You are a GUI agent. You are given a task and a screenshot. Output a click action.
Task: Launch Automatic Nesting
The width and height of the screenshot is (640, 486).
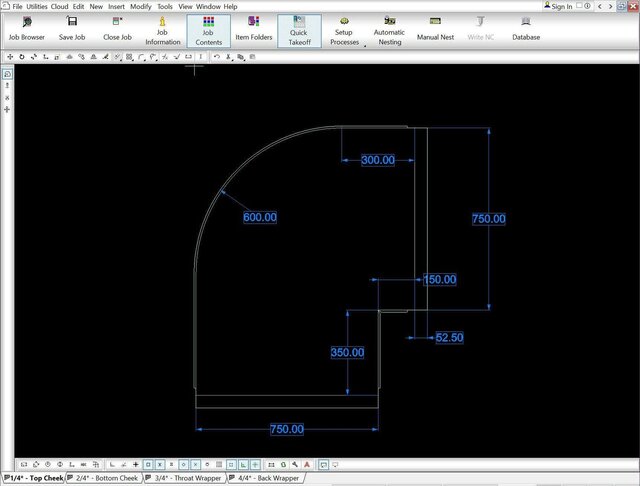pyautogui.click(x=389, y=30)
